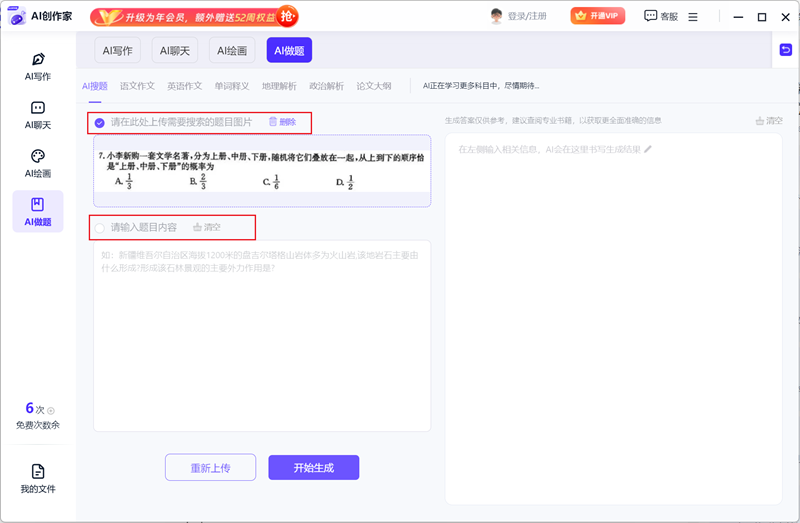Switch to the AI绘画 top tab

click(x=232, y=51)
